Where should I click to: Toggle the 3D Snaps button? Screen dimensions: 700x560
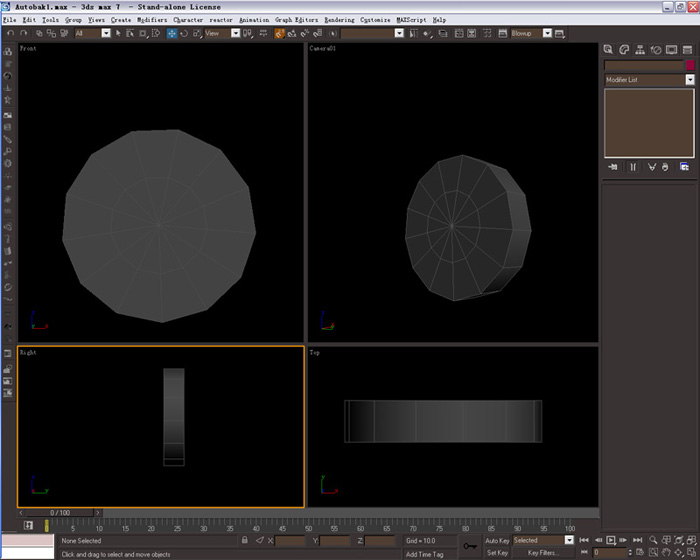[279, 33]
